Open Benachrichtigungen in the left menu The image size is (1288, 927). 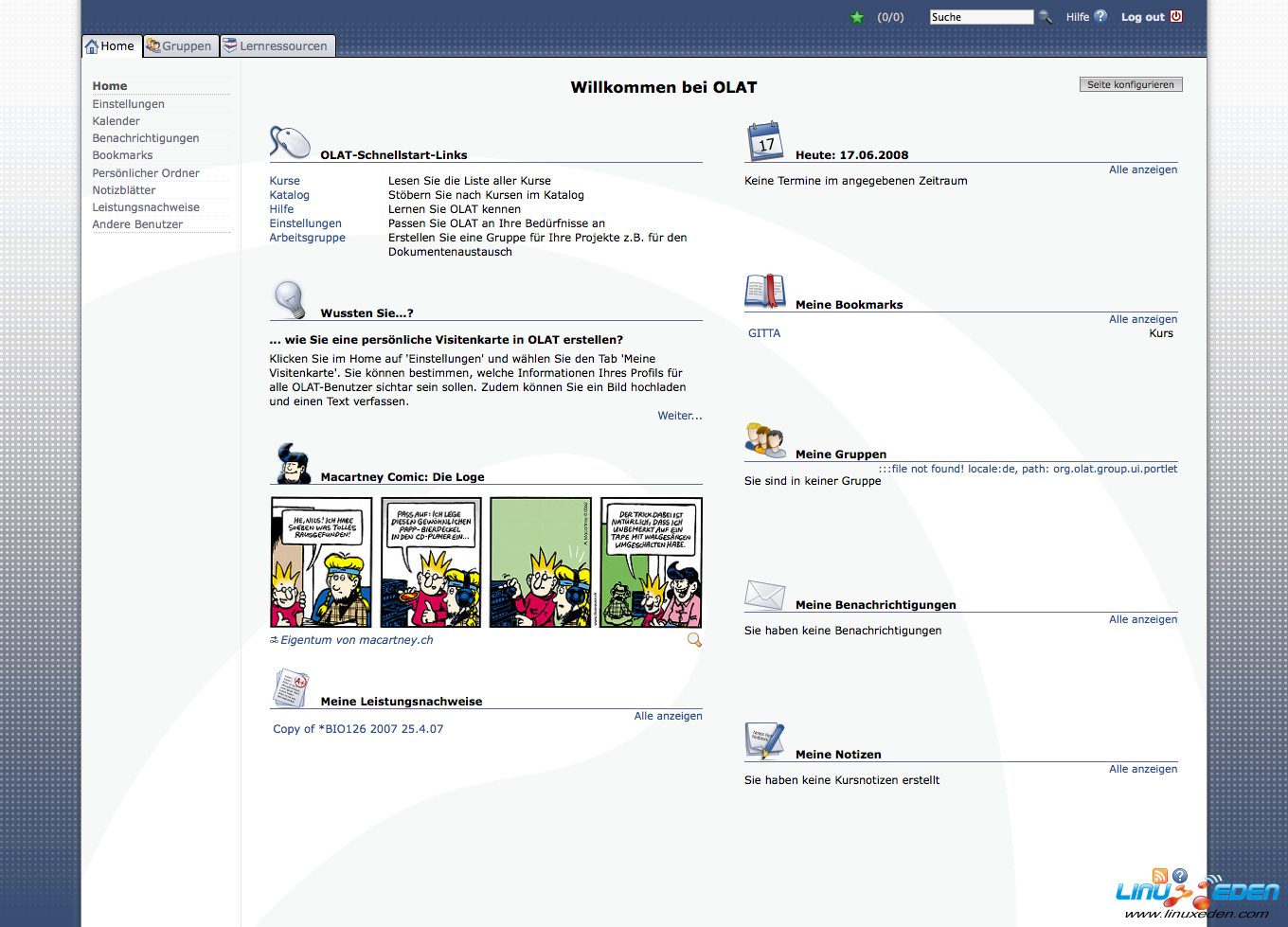pos(146,138)
